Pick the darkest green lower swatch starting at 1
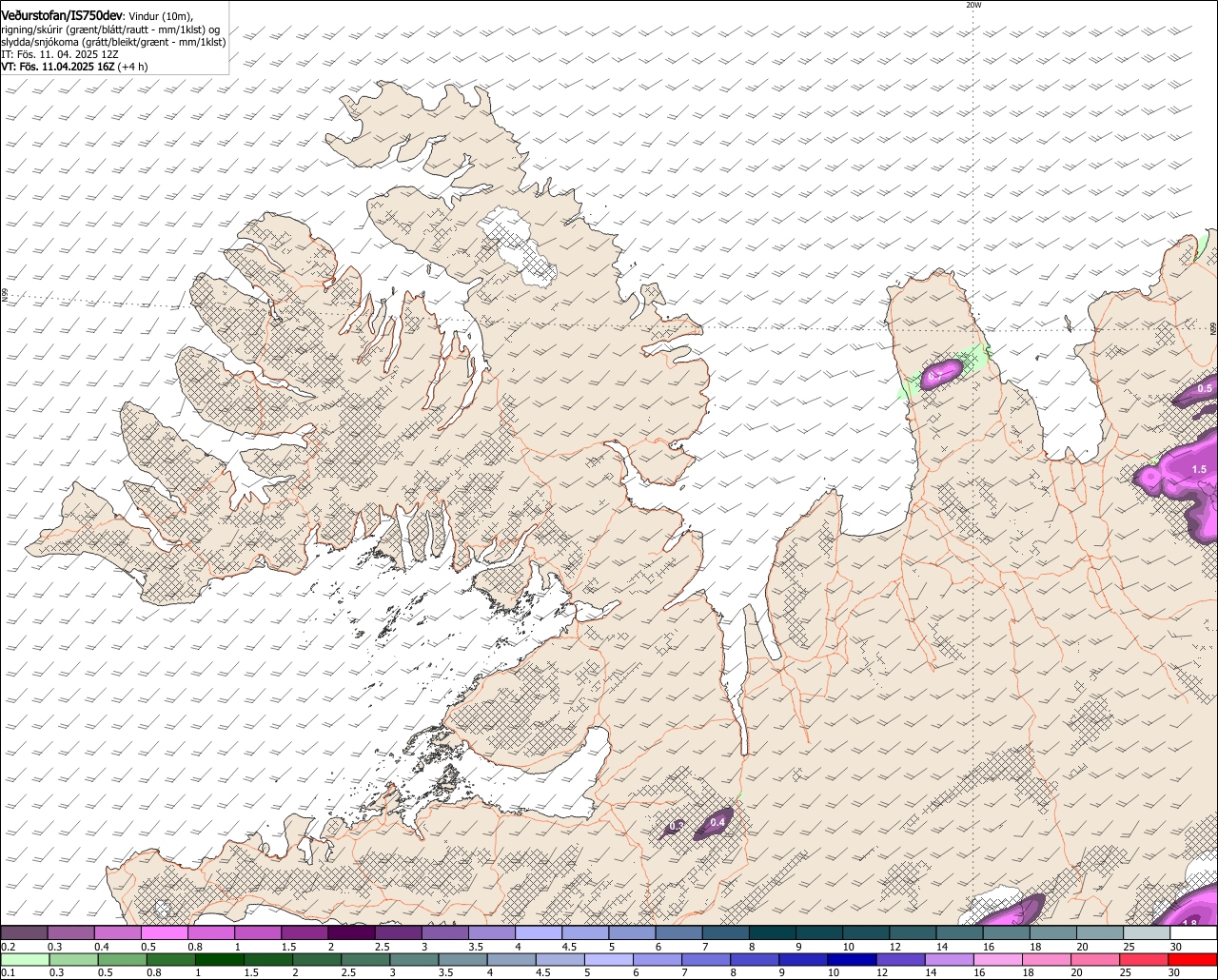 [220, 960]
